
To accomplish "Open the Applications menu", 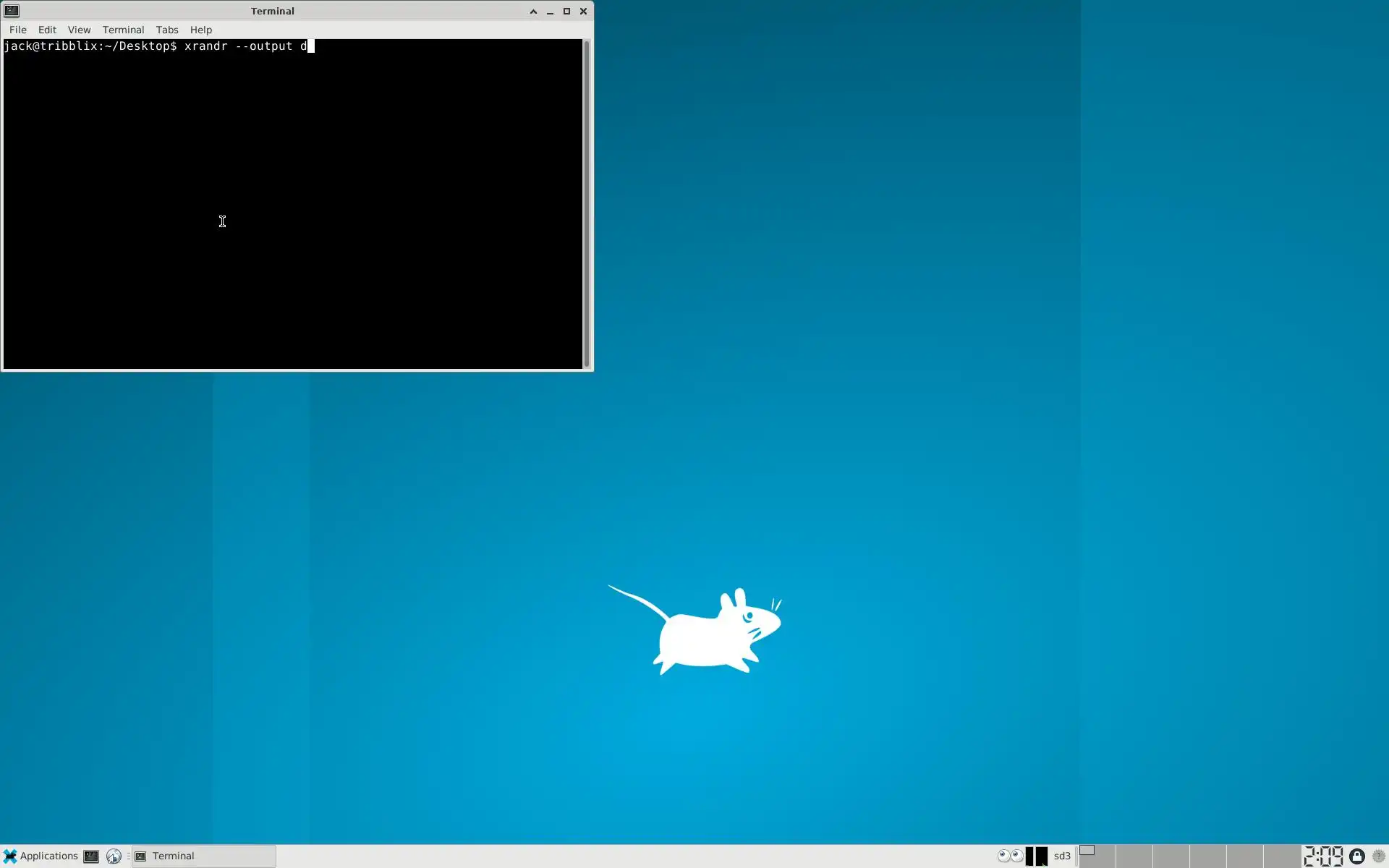I will coord(41,856).
